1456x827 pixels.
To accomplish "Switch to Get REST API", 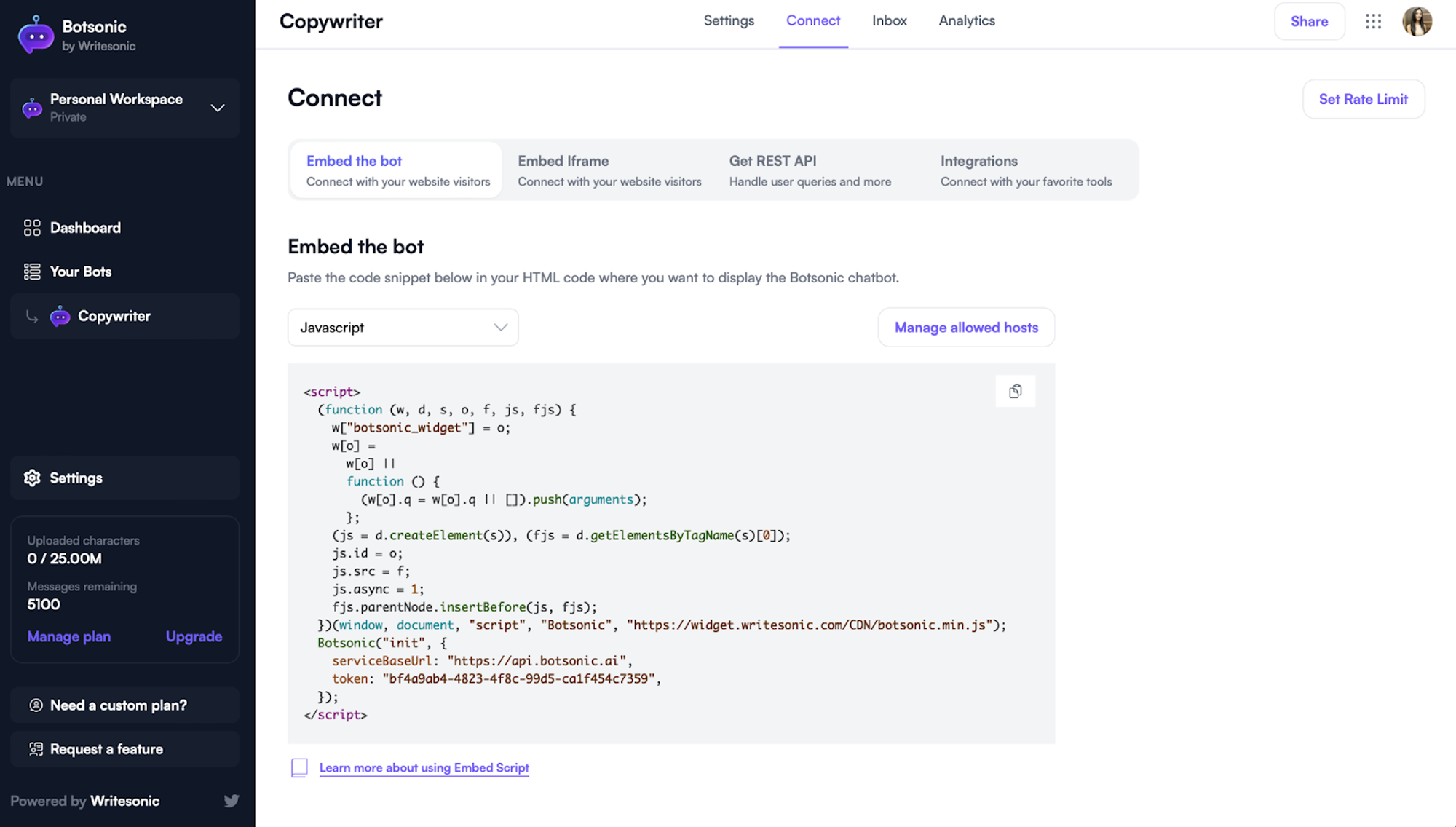I will [810, 170].
